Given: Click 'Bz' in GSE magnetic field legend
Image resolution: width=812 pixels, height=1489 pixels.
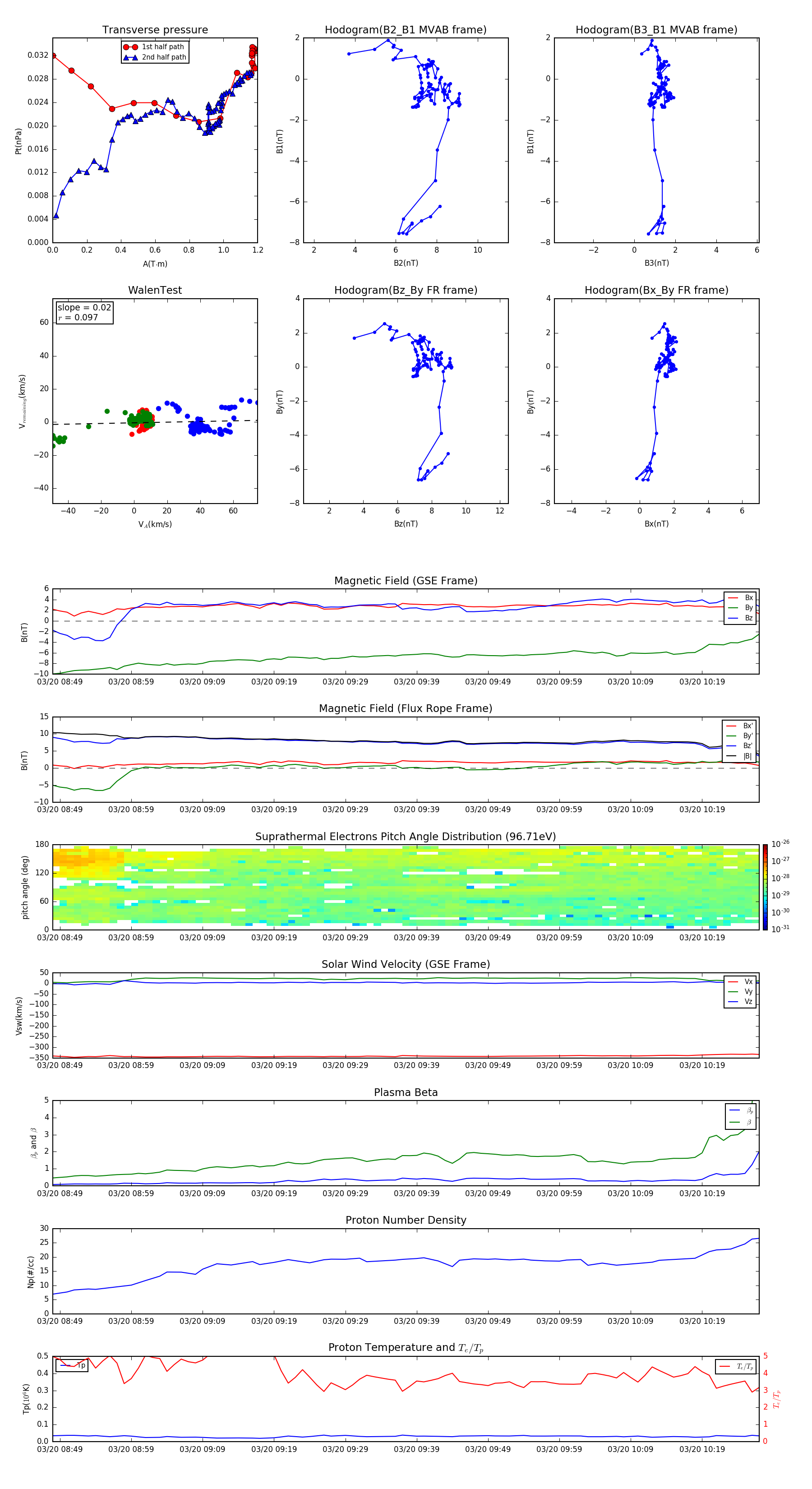Looking at the screenshot, I should 740,618.
